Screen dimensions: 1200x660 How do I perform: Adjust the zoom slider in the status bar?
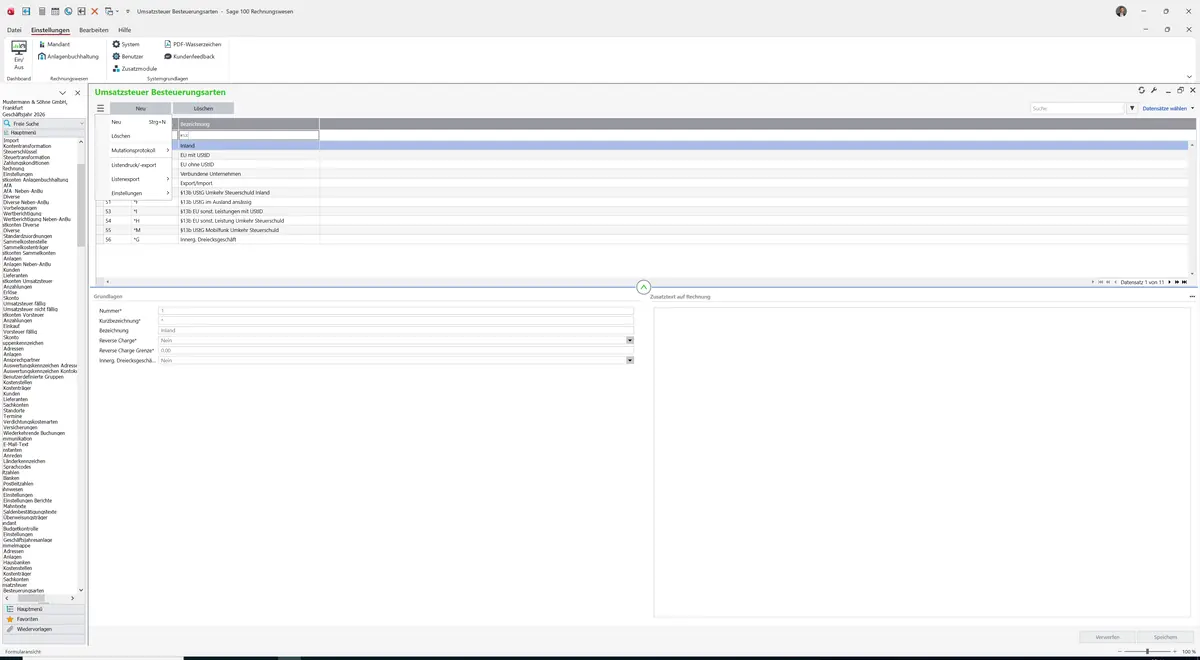pyautogui.click(x=1147, y=651)
